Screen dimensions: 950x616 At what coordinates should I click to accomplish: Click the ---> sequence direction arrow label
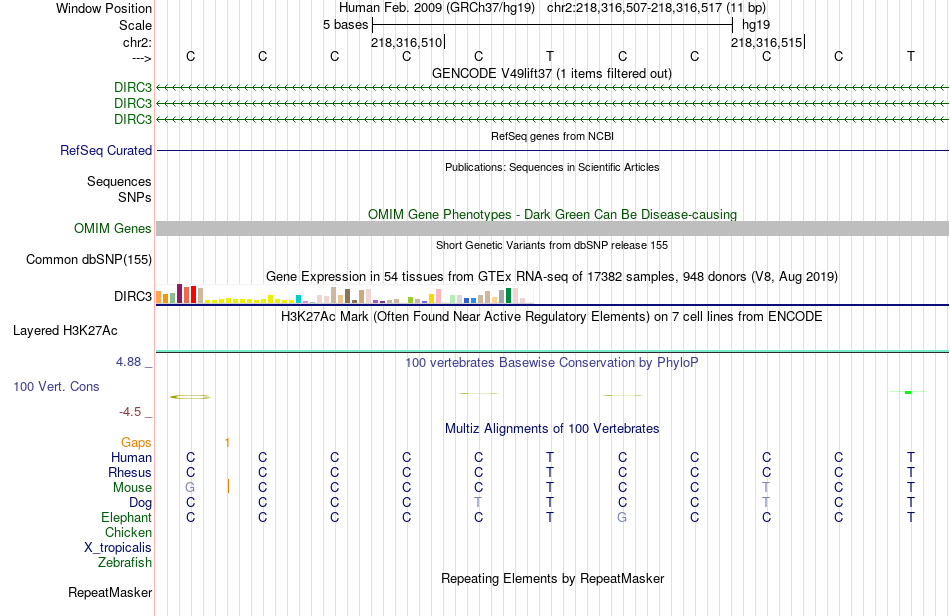(141, 58)
